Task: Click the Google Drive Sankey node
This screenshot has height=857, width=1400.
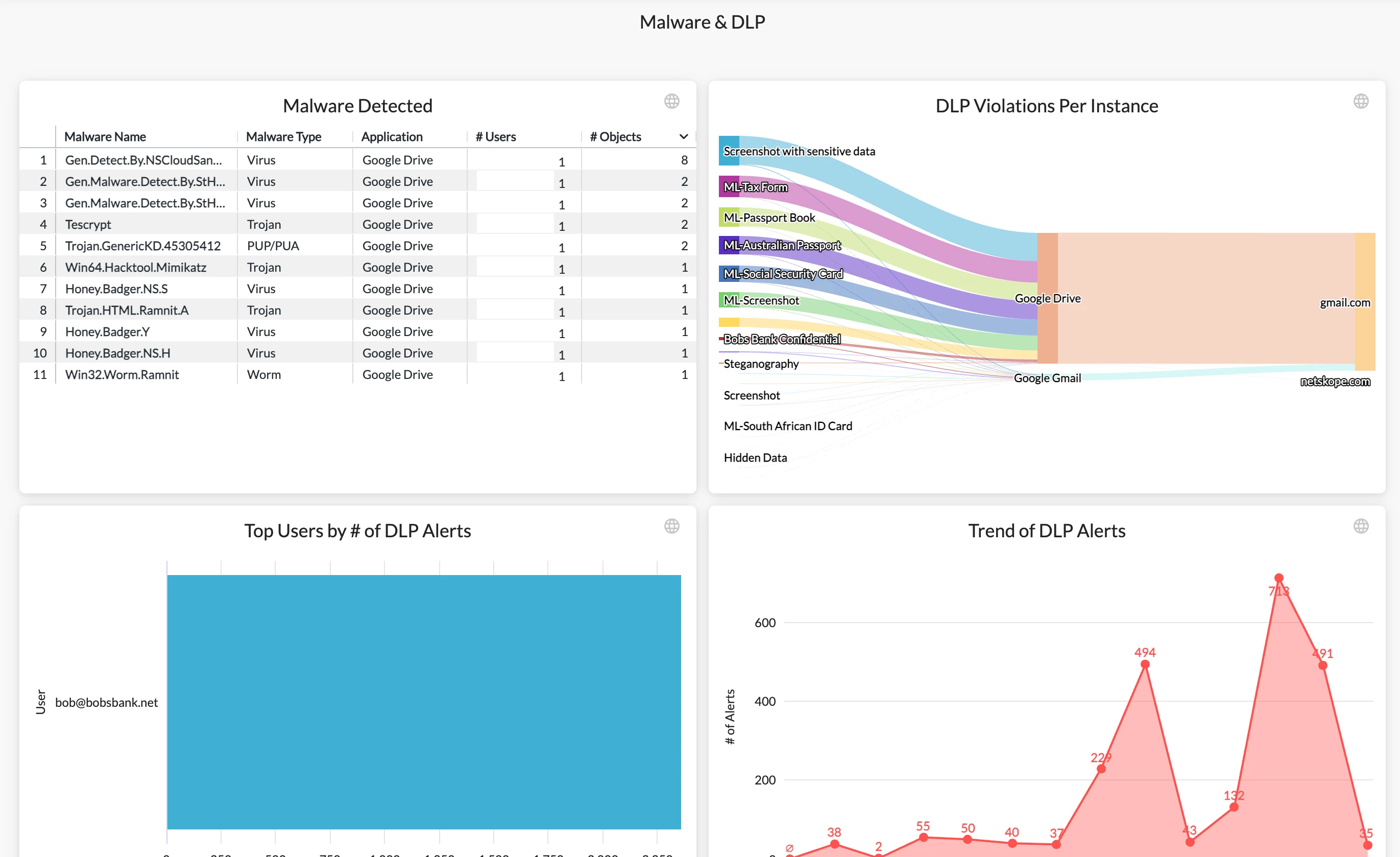Action: (x=1047, y=298)
